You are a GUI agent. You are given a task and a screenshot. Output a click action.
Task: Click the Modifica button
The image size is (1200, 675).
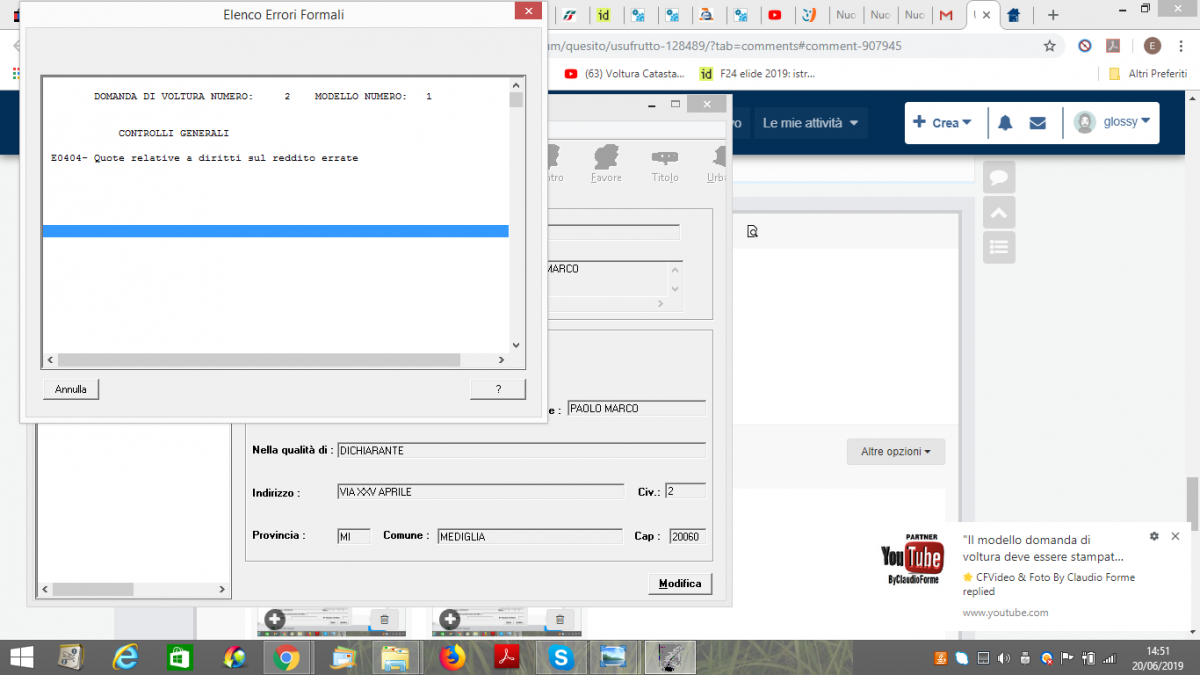click(x=680, y=584)
